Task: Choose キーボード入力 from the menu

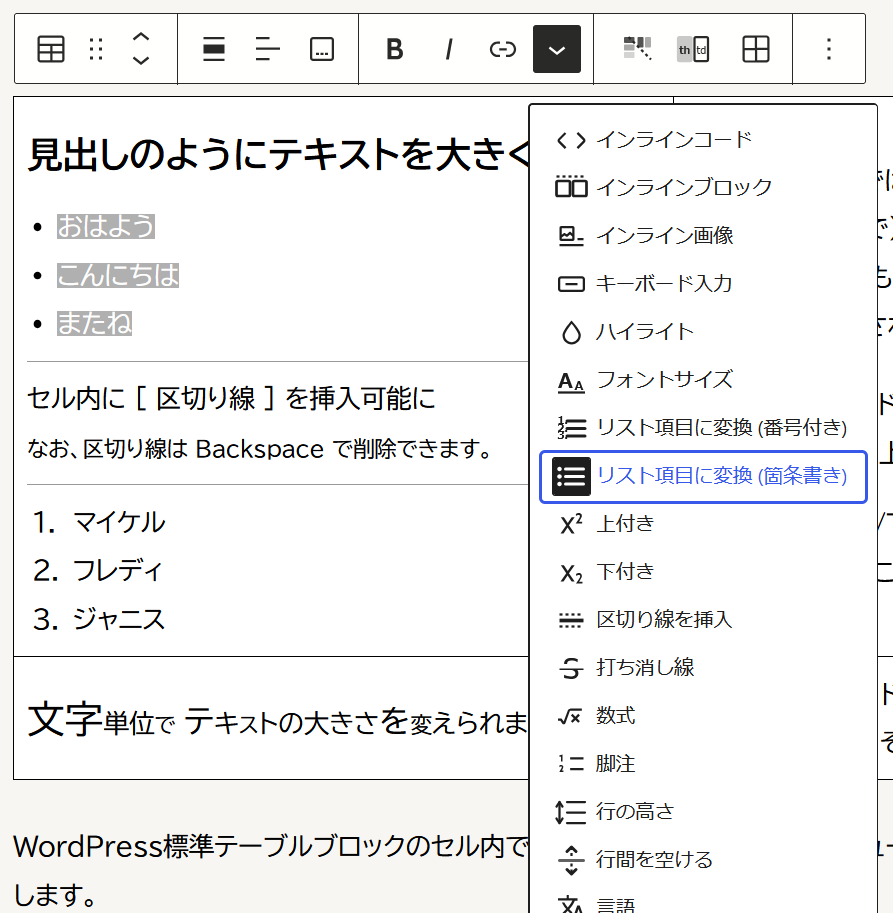Action: pos(703,284)
